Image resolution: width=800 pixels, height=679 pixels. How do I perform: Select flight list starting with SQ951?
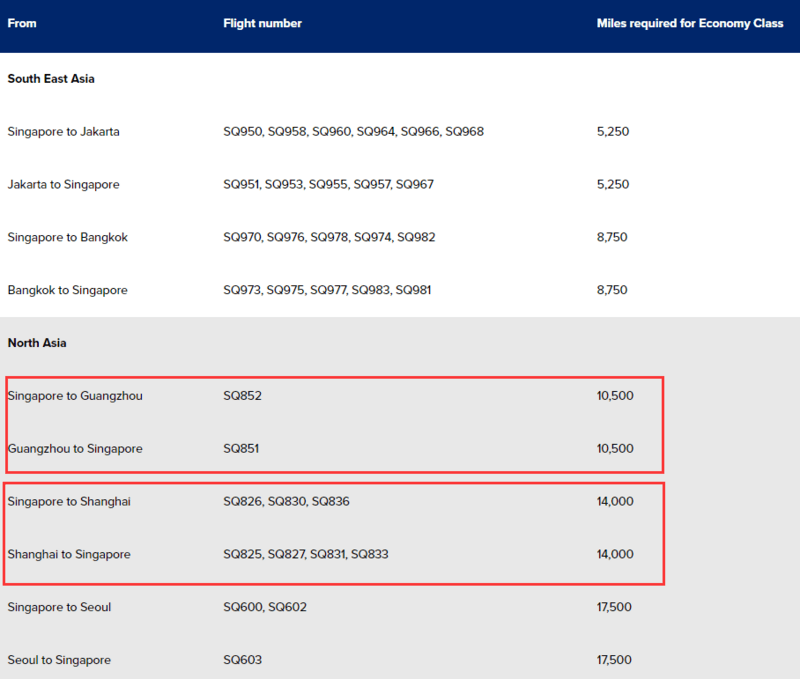(329, 184)
